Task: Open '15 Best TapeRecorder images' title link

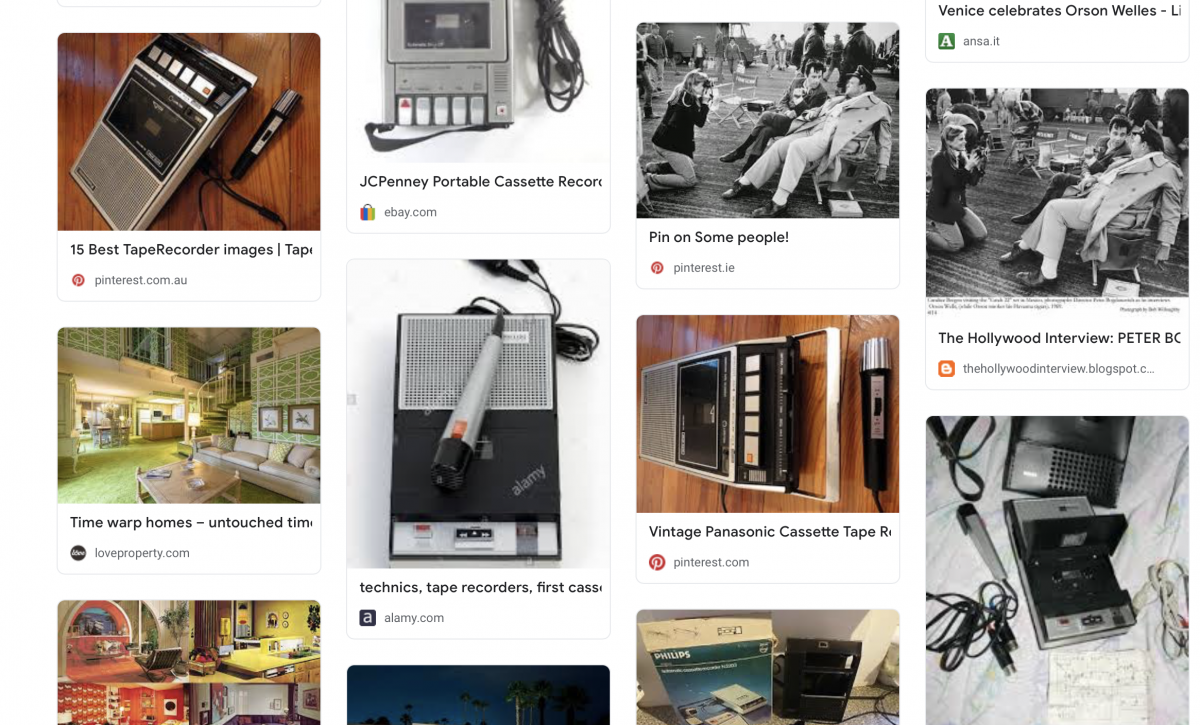Action: (191, 250)
